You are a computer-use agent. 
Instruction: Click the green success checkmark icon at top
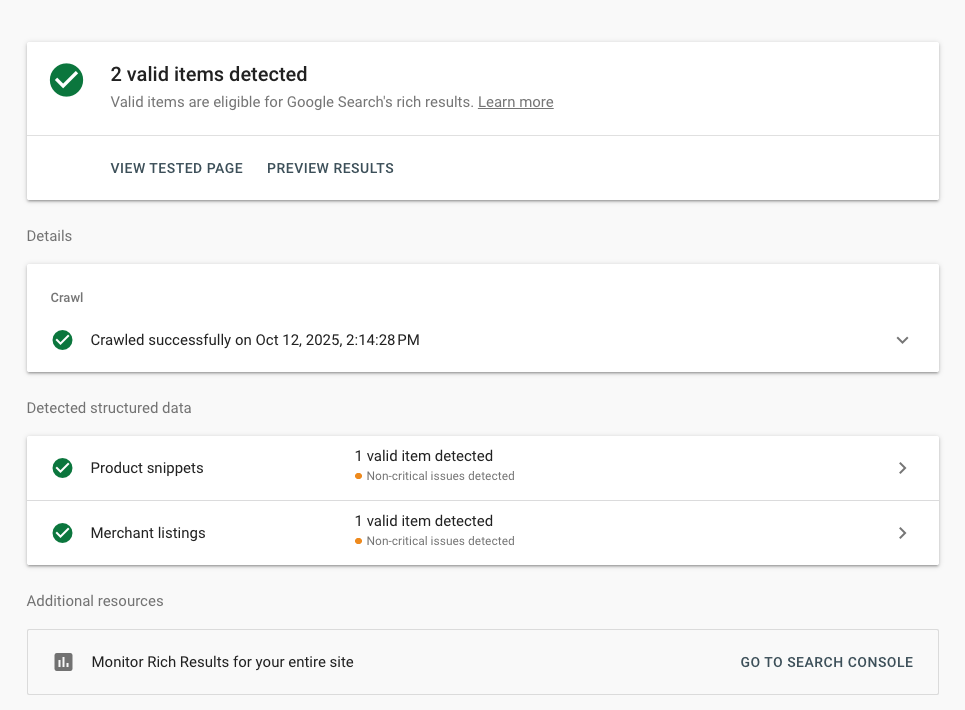pos(66,80)
